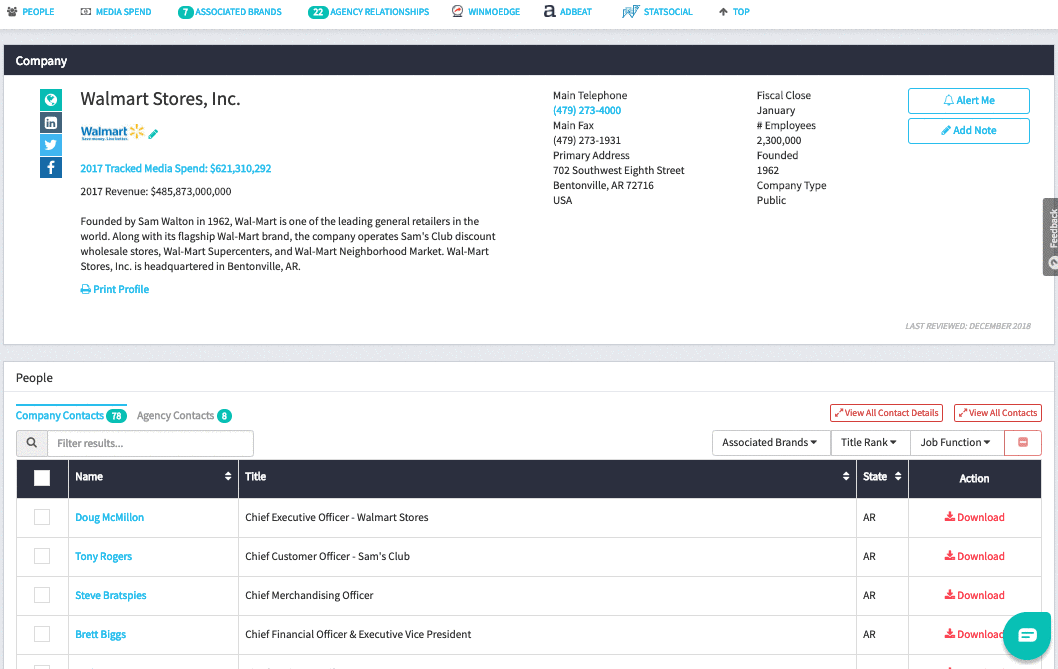Open the Walmart LinkedIn profile icon
Screen dimensions: 1058x669
51,122
